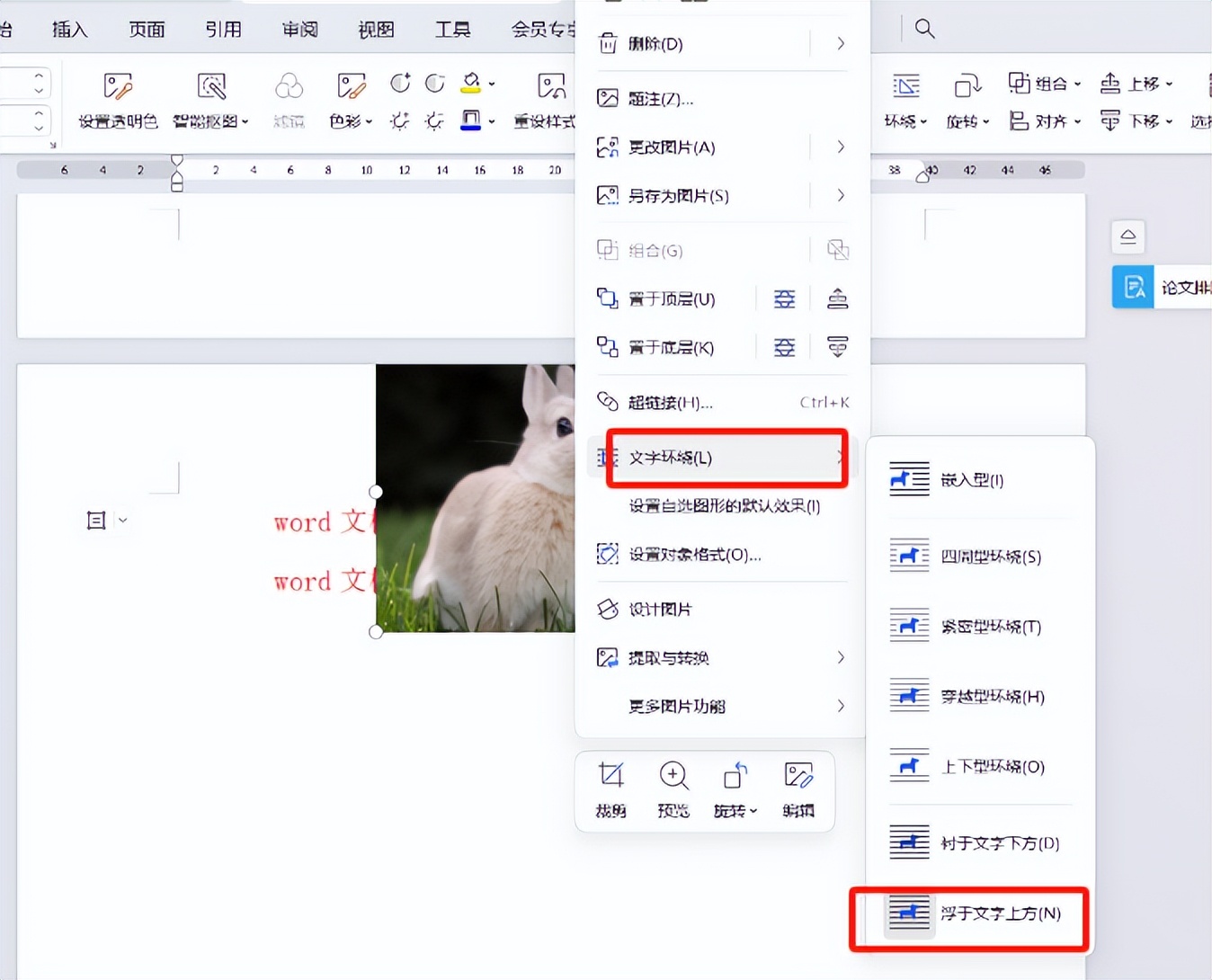This screenshot has height=980, width=1212.
Task: Choose float above text (浮于文字上方) option
Action: (x=1000, y=913)
